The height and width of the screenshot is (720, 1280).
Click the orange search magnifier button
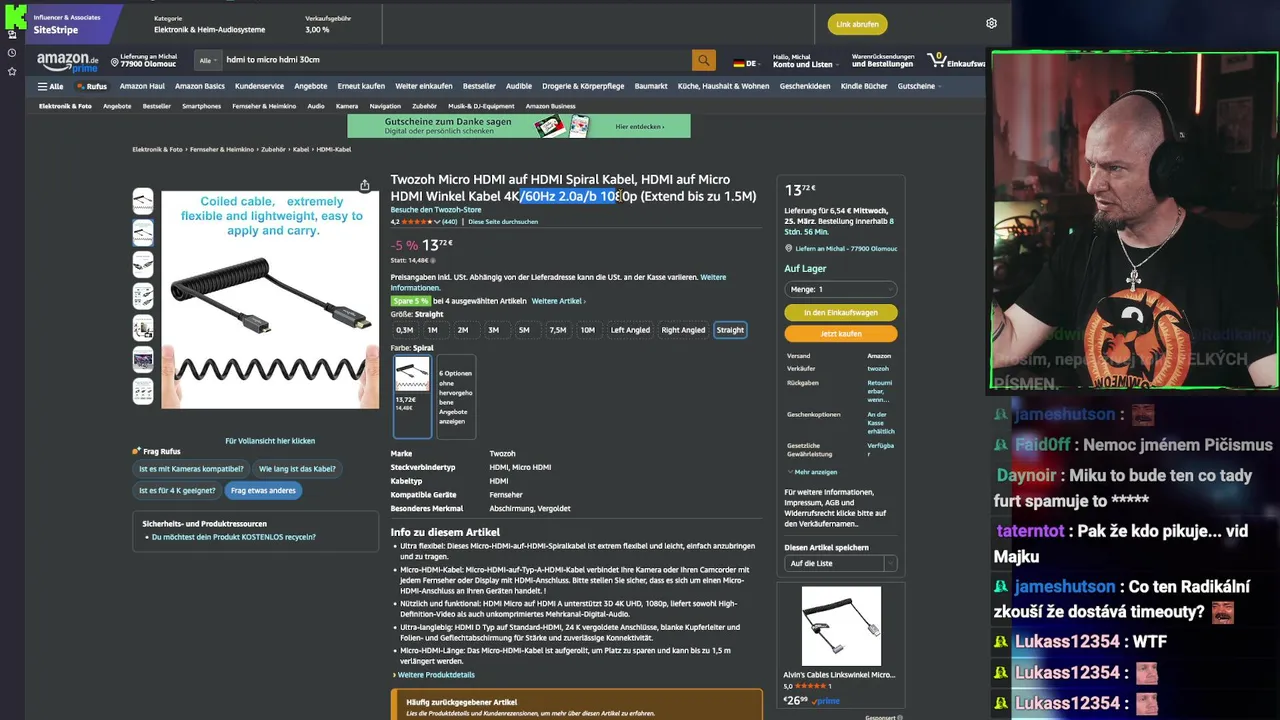[x=704, y=60]
